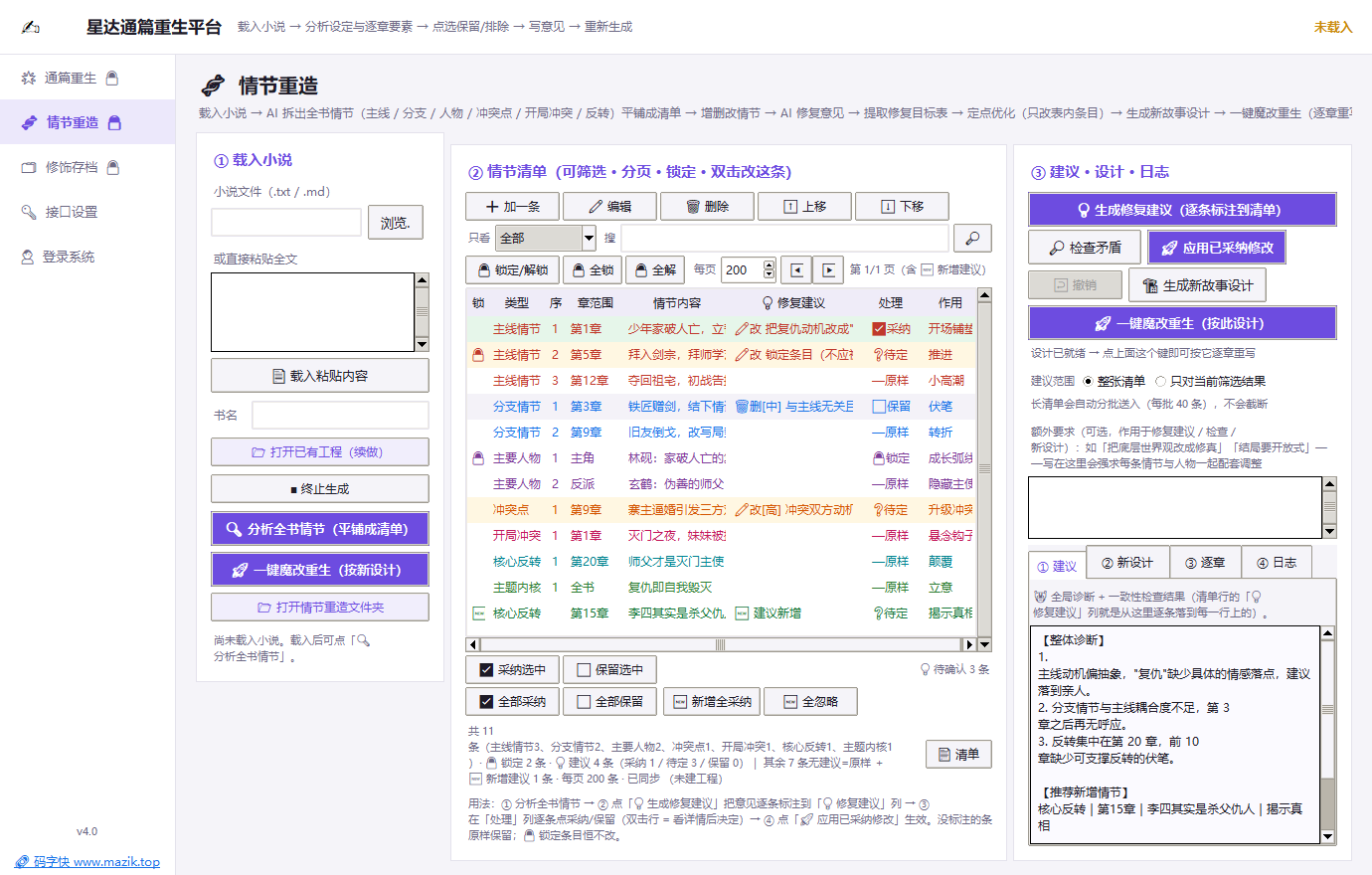1372x875 pixels.
Task: Switch to the ④ 日志 tab
Action: coord(1277,563)
